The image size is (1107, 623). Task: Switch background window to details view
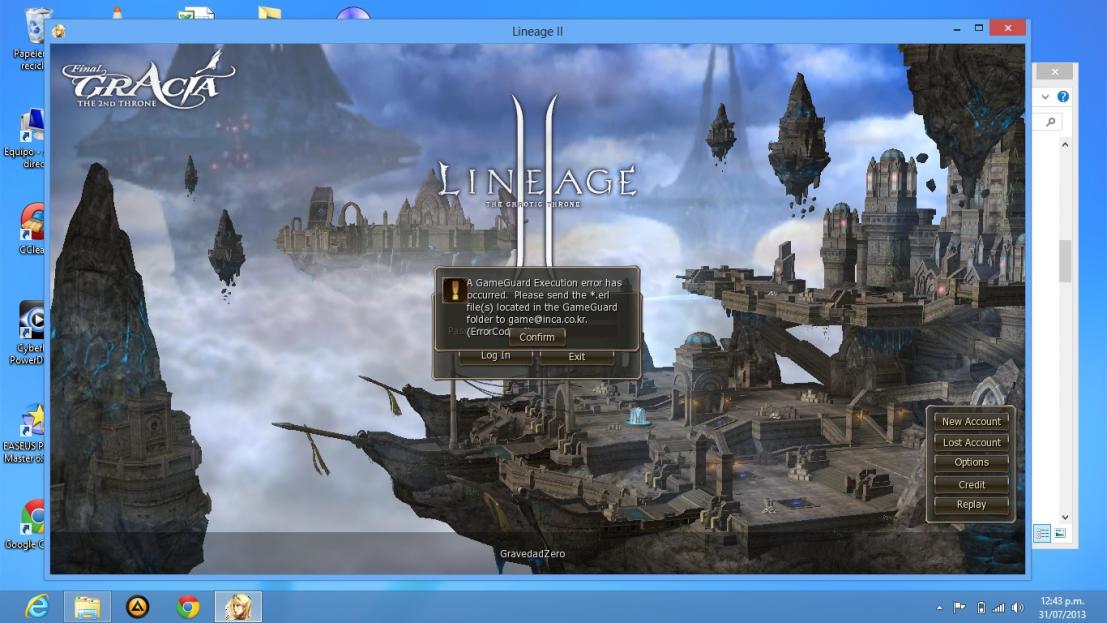[x=1042, y=533]
